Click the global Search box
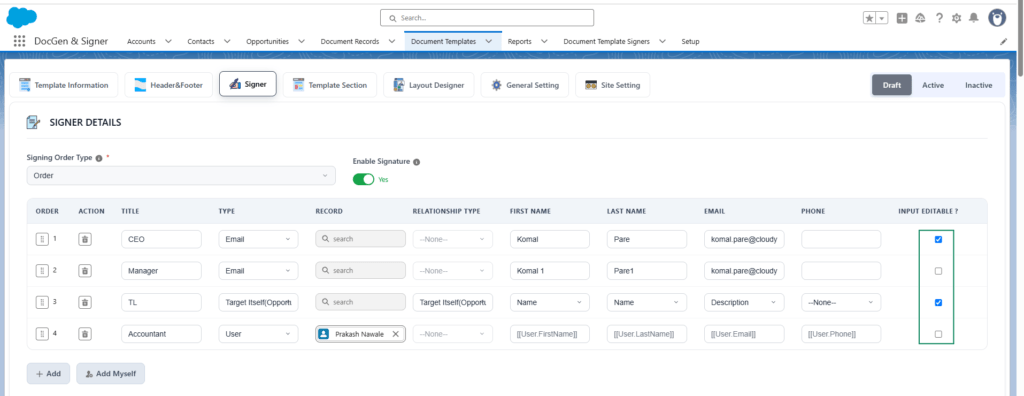 487,18
